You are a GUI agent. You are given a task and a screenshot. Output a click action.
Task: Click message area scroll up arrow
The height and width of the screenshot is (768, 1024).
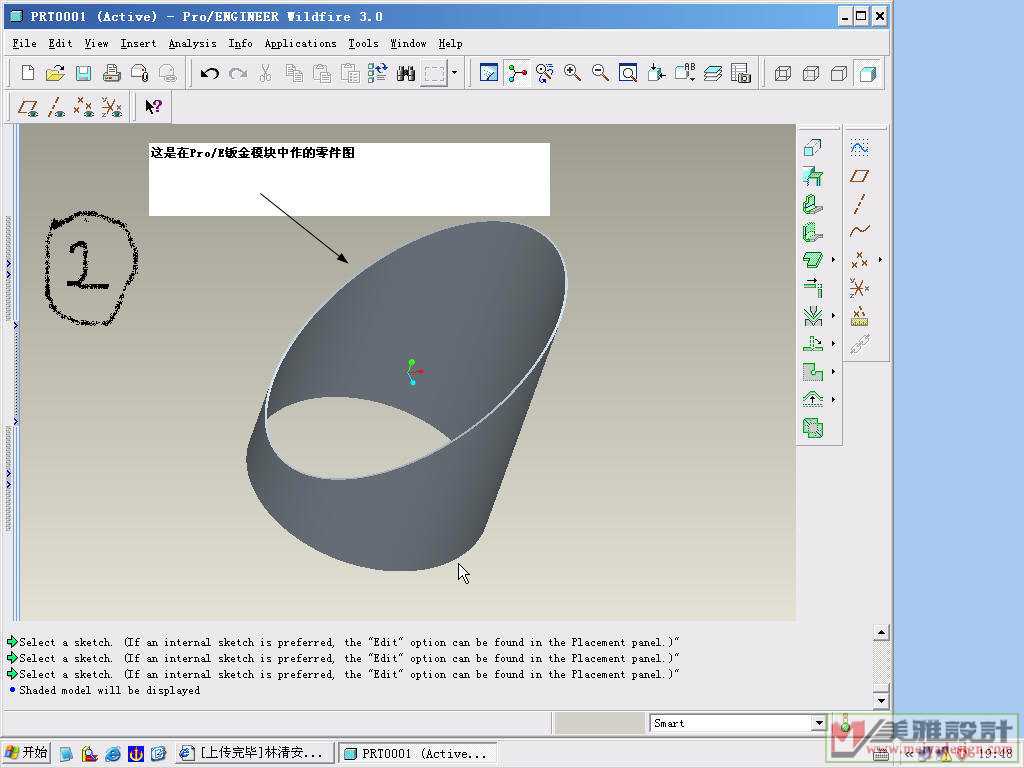click(x=881, y=633)
